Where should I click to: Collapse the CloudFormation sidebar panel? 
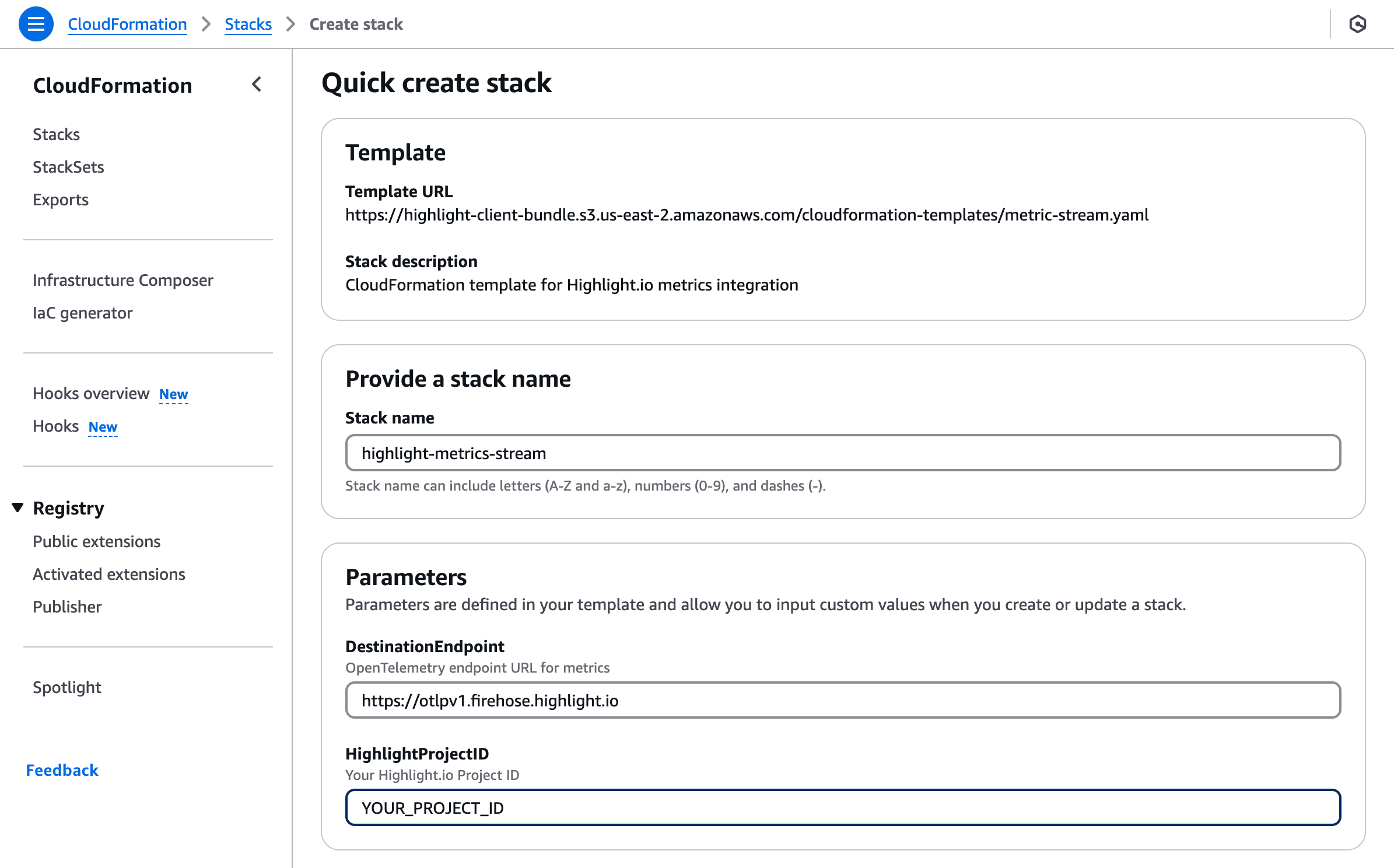point(257,85)
